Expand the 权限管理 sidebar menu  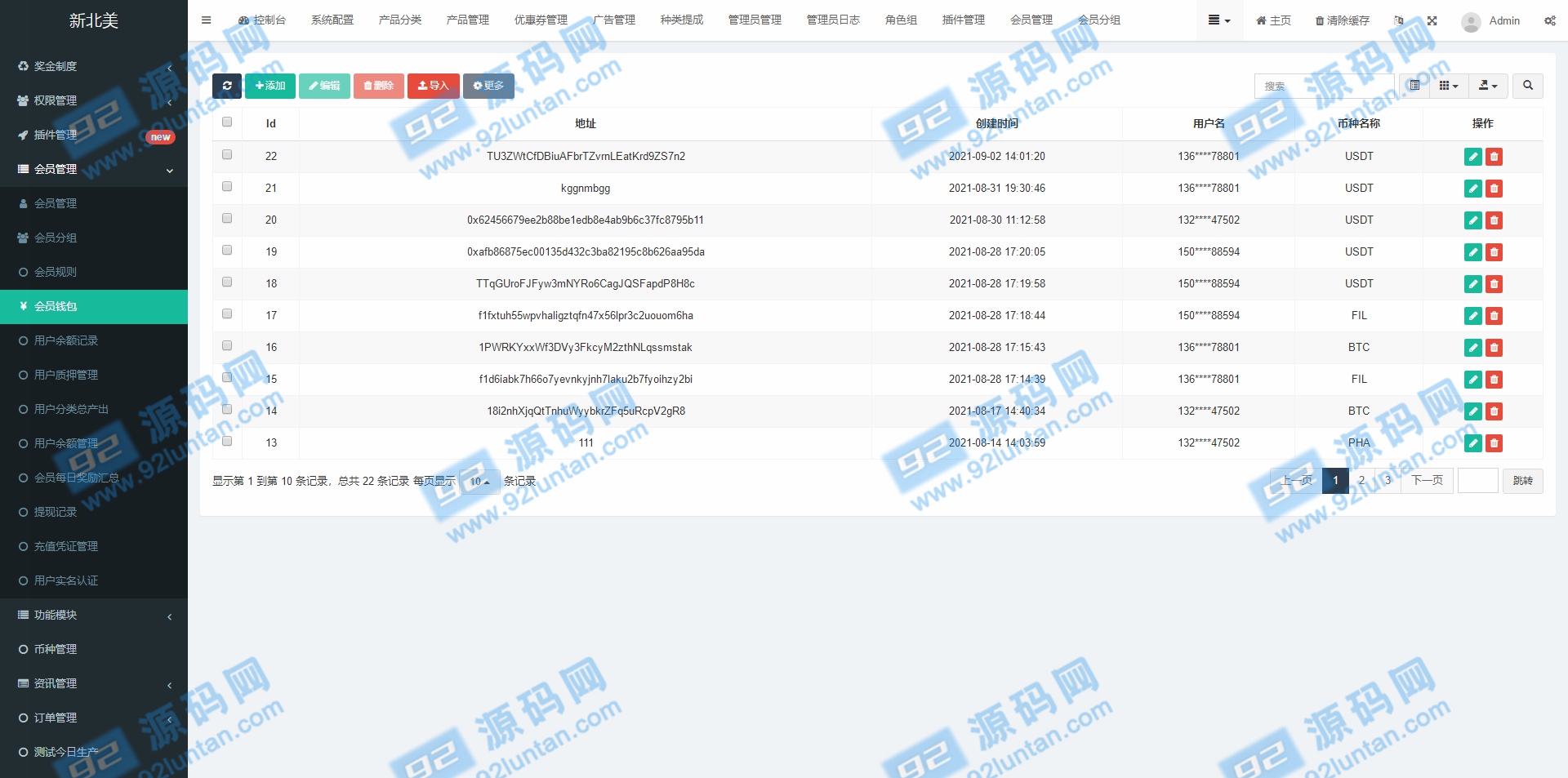click(94, 100)
